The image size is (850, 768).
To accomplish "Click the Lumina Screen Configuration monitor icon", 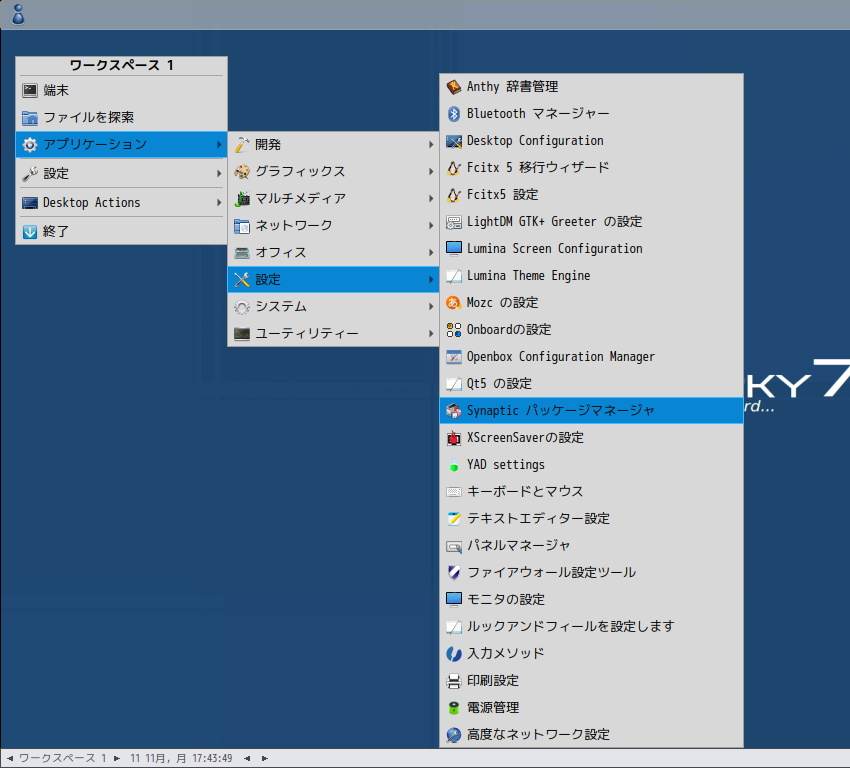I will click(454, 249).
